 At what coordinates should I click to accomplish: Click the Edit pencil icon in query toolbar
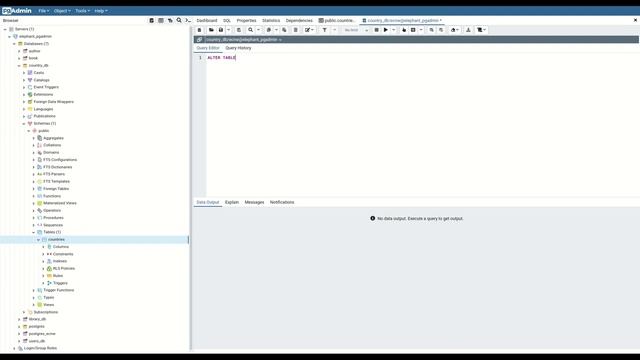(307, 30)
